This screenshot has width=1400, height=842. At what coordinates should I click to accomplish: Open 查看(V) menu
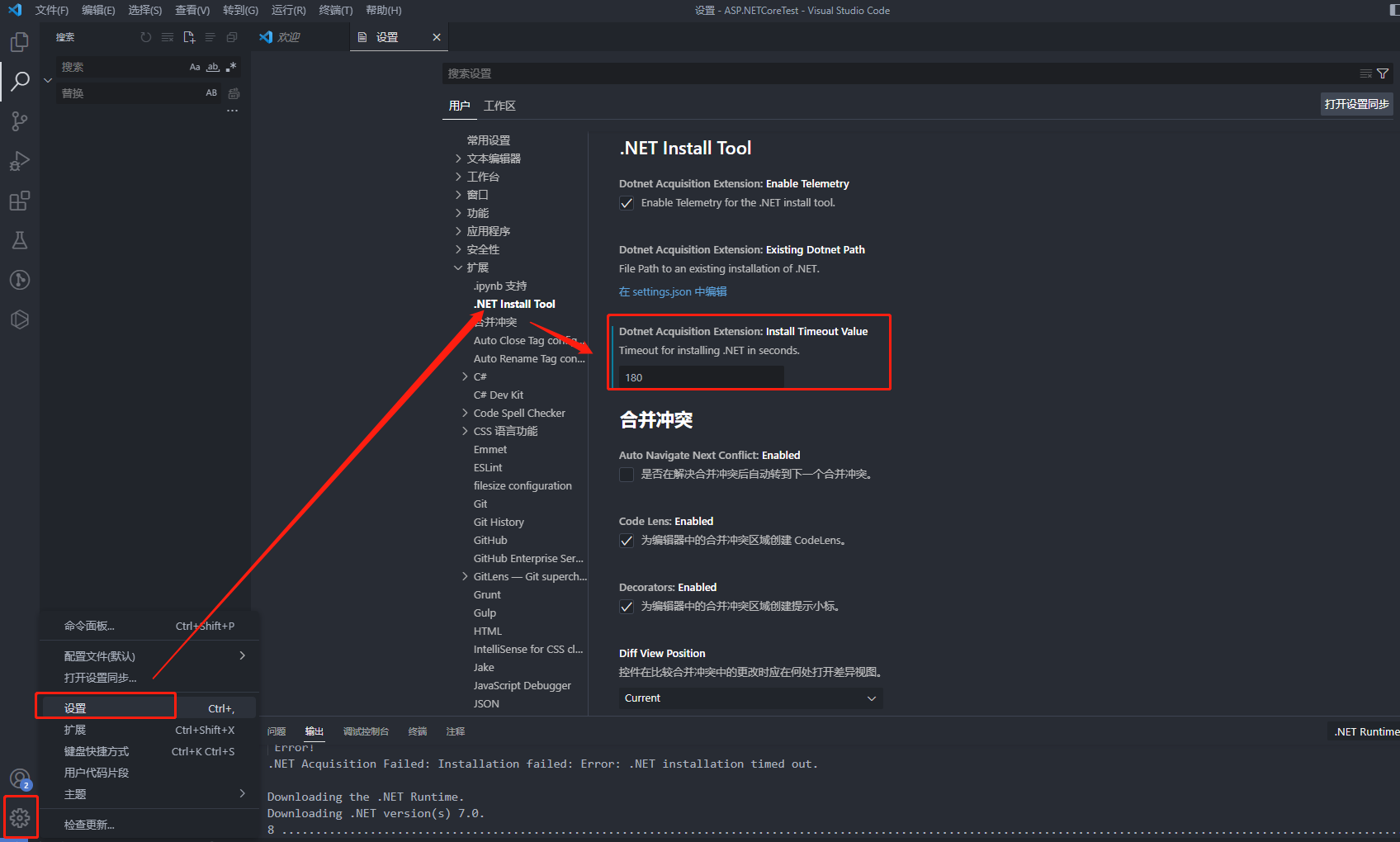[x=192, y=11]
